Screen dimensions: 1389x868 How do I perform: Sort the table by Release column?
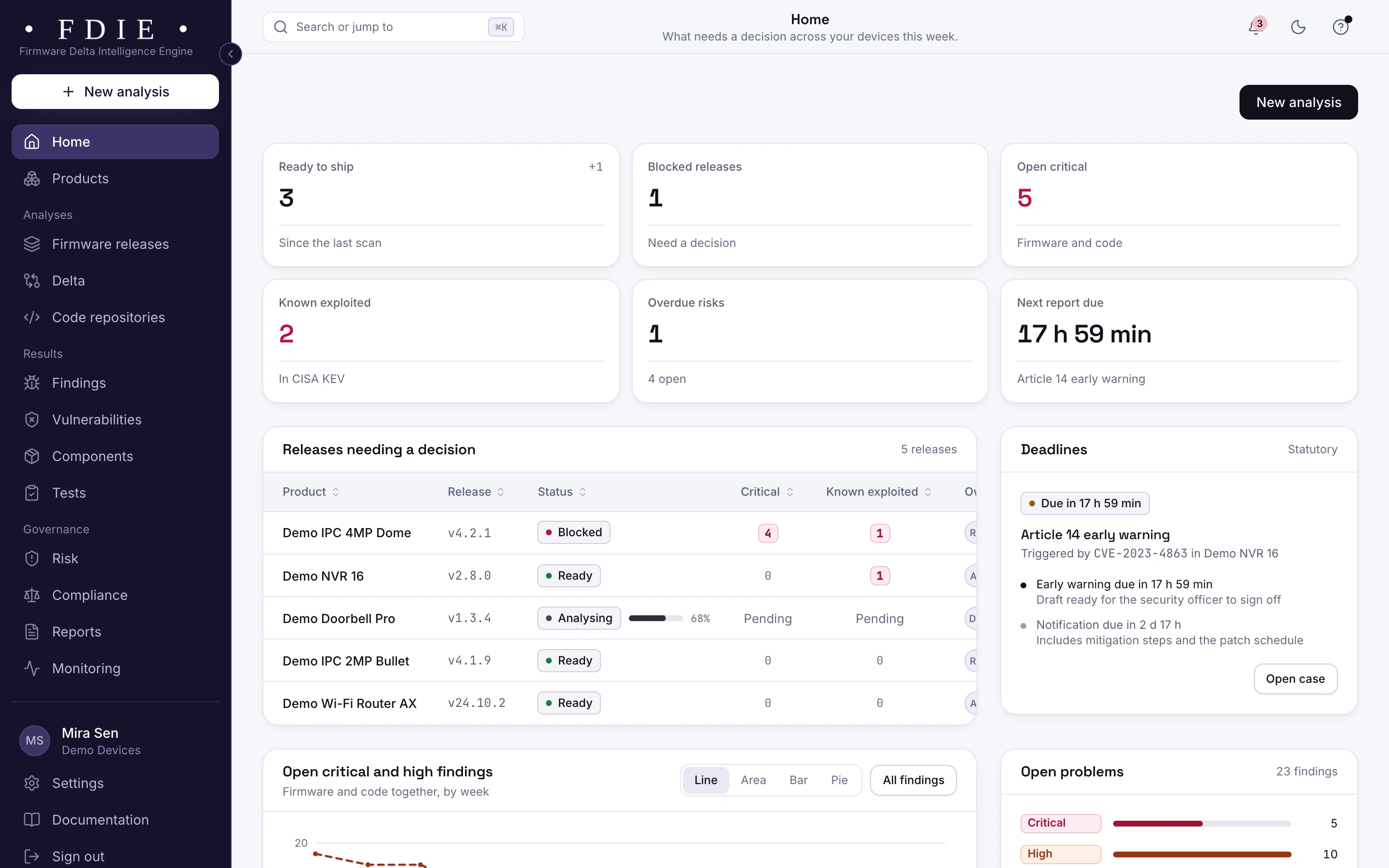tap(476, 492)
